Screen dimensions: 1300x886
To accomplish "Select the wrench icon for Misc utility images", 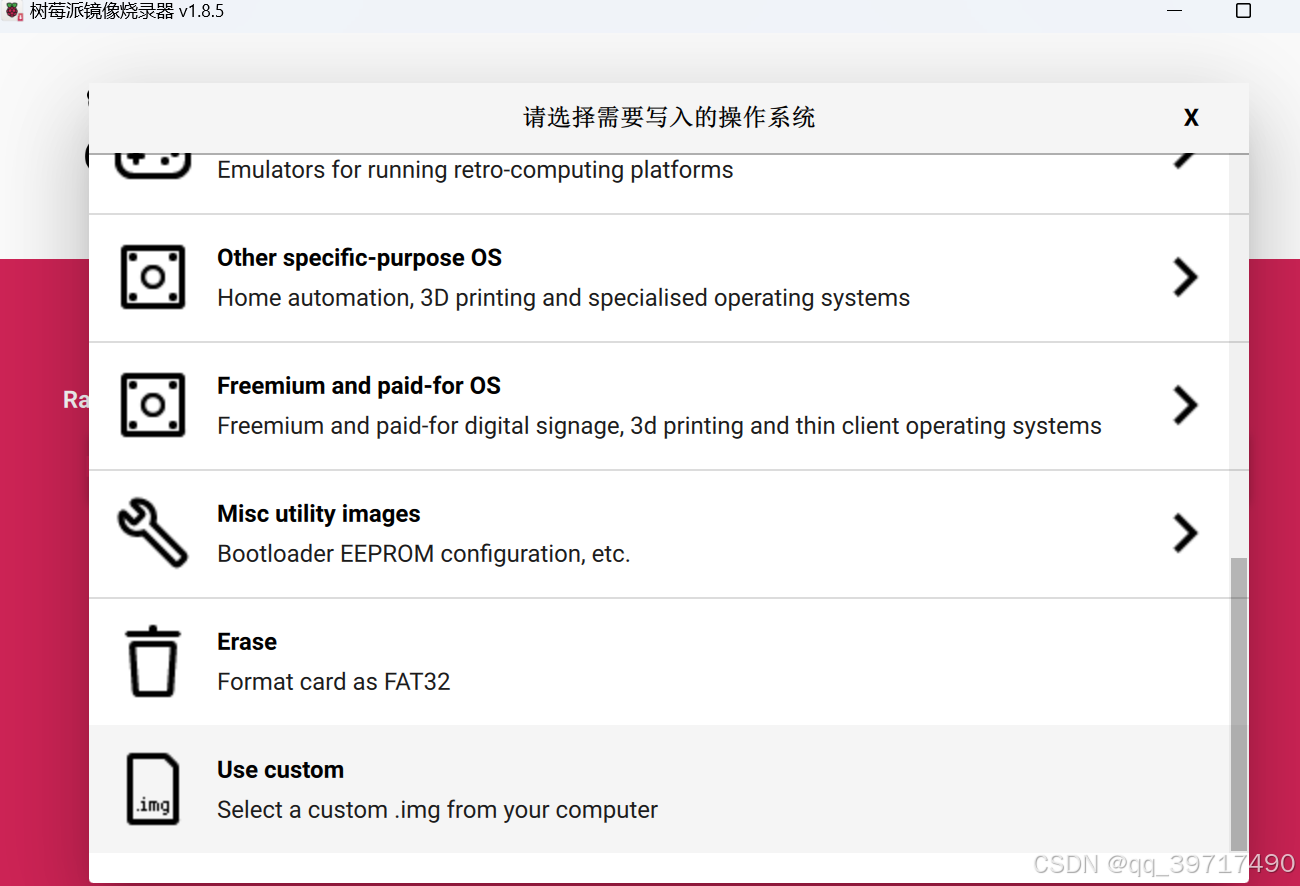I will [x=152, y=533].
